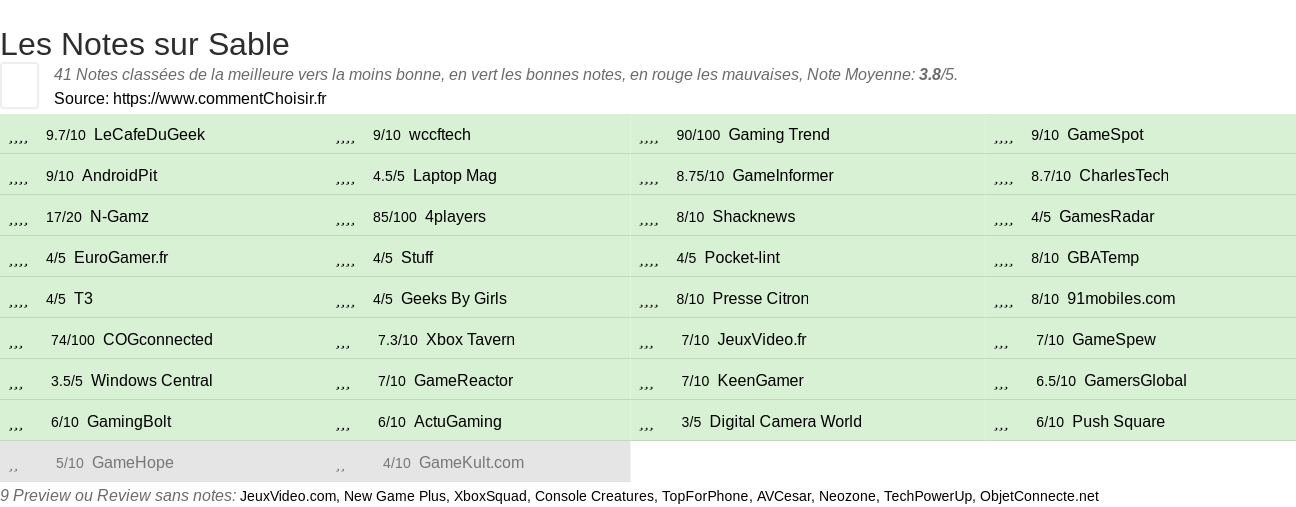Viewport: 1296px width, 507px height.
Task: Open the commentChoisir.fr source link
Action: click(219, 98)
